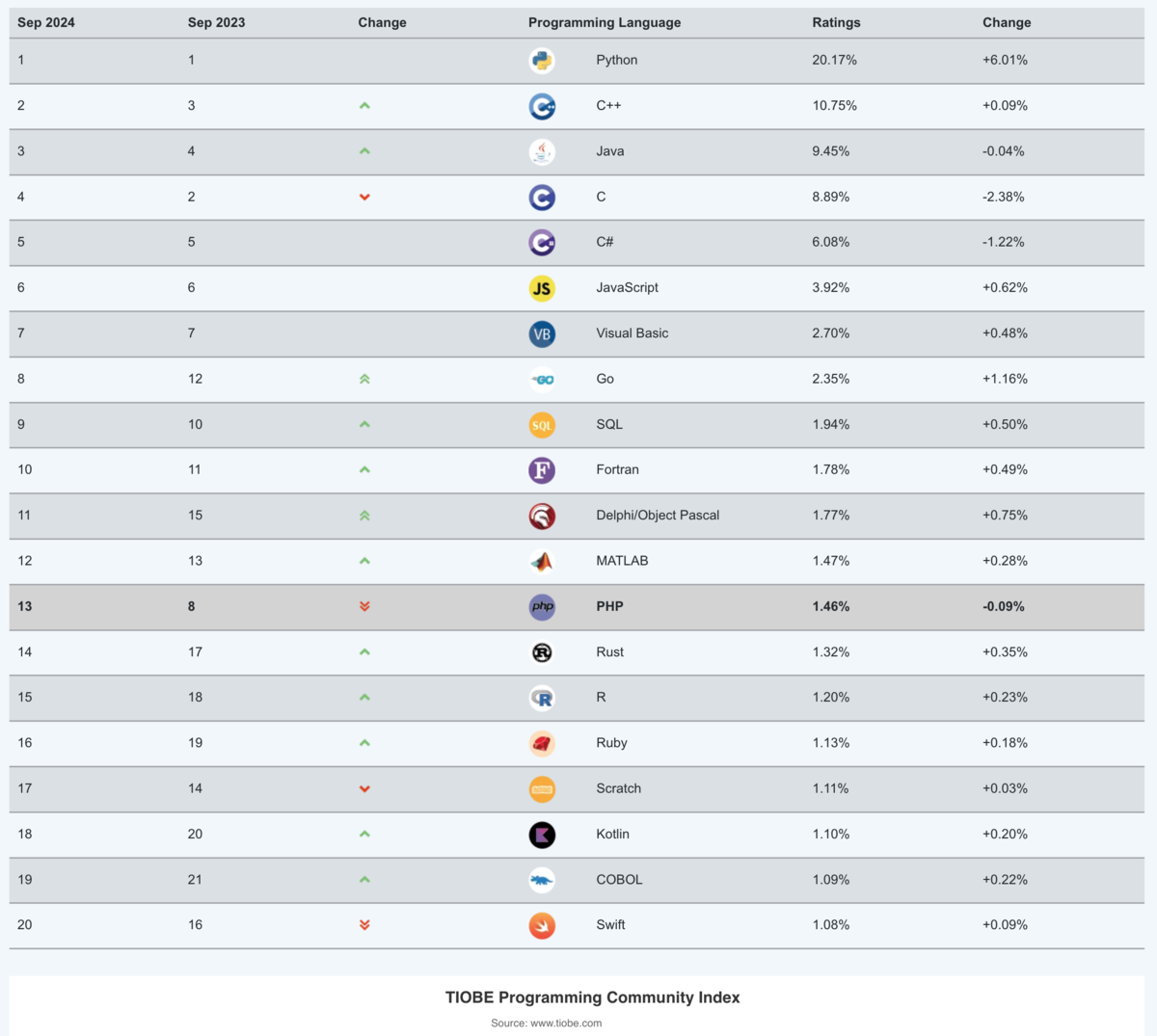The image size is (1157, 1036).
Task: Click the C++ language logo
Action: point(542,106)
